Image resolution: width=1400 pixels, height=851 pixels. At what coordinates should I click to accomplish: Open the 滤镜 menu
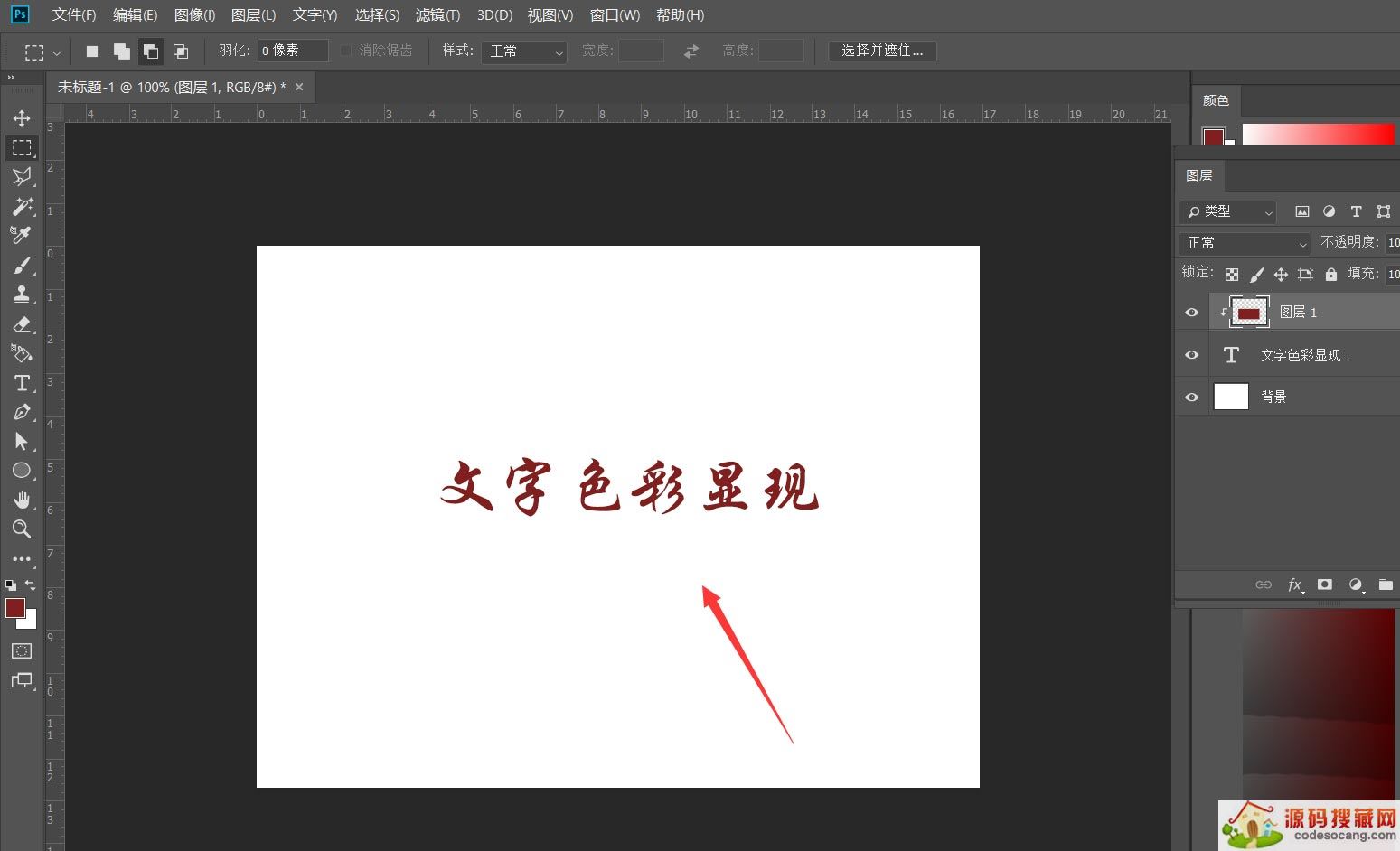pyautogui.click(x=437, y=14)
